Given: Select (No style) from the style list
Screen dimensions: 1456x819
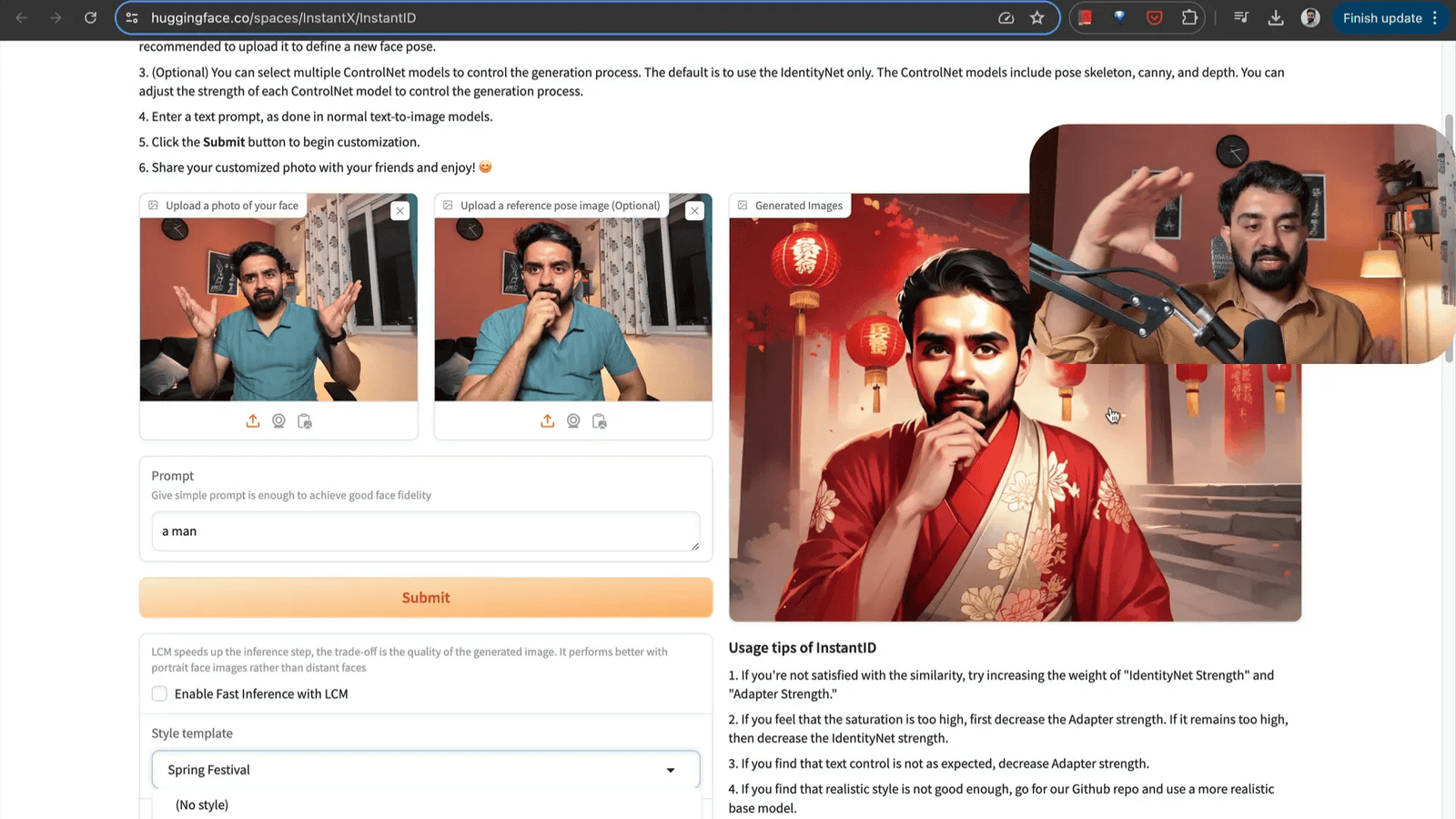Looking at the screenshot, I should [x=200, y=804].
